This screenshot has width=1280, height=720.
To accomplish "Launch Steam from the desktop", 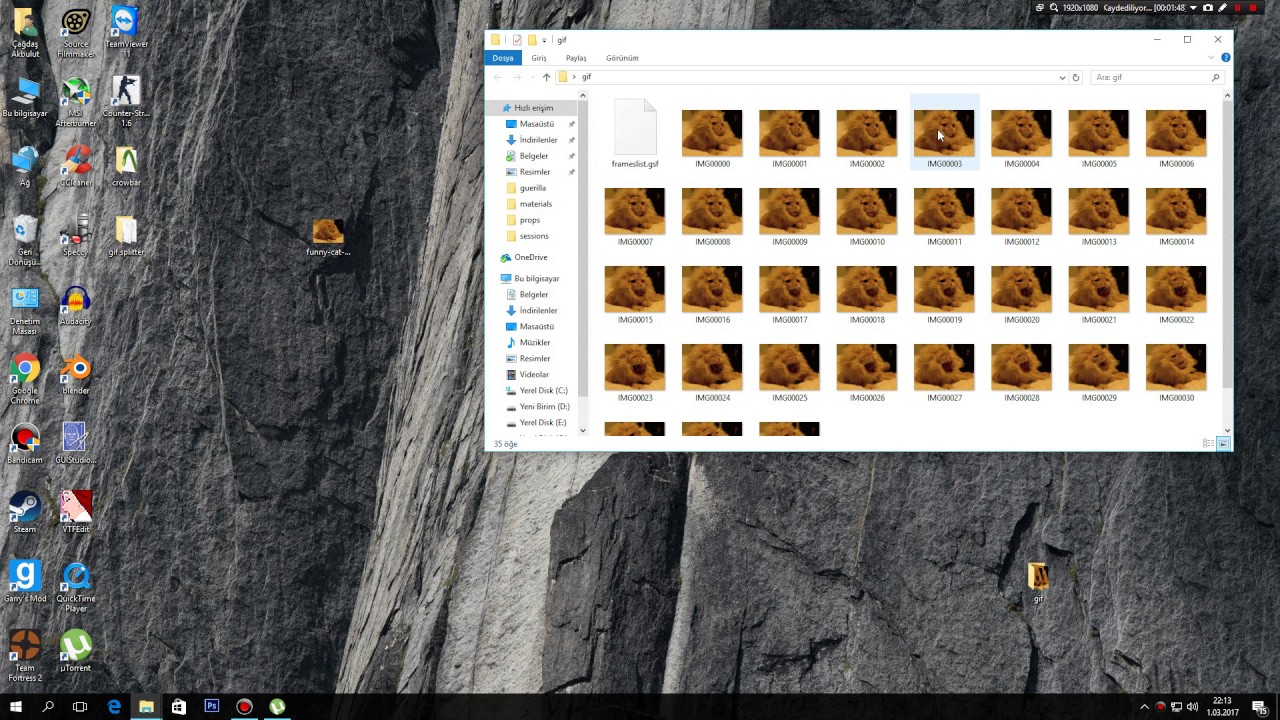I will point(25,513).
